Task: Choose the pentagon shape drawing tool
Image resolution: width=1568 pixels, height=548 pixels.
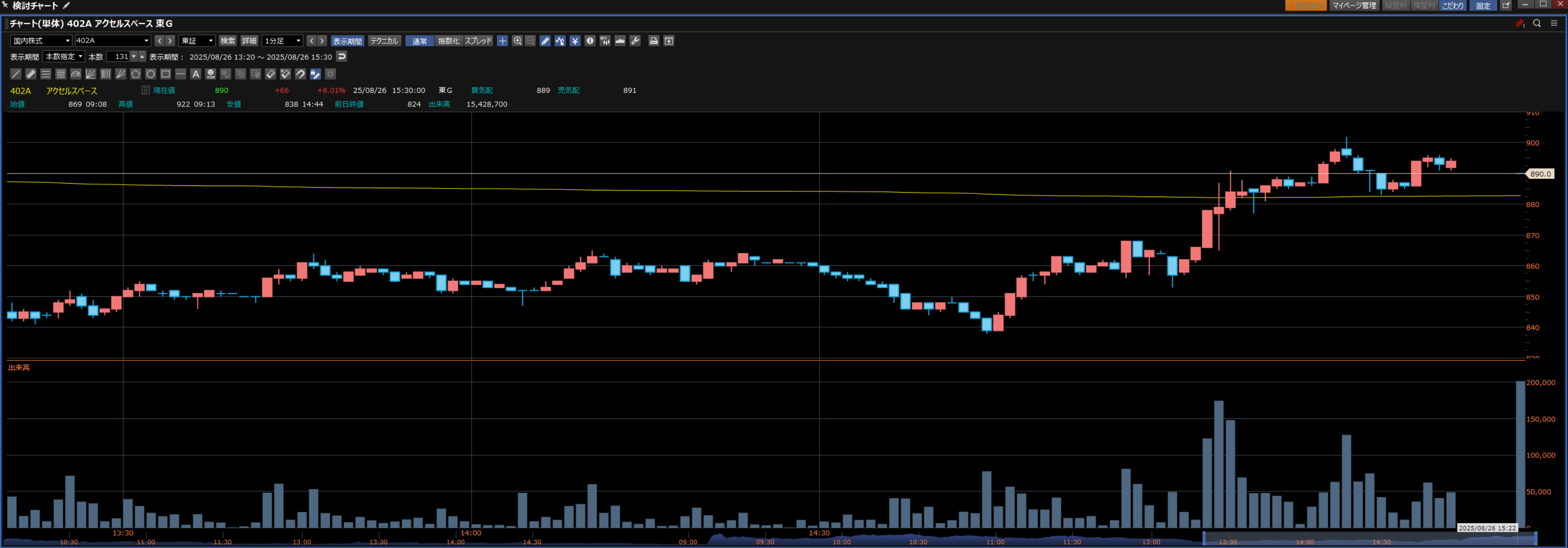Action: click(x=136, y=74)
